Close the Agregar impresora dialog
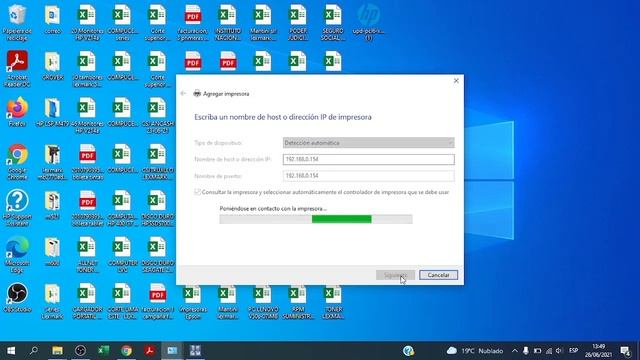 (x=456, y=81)
